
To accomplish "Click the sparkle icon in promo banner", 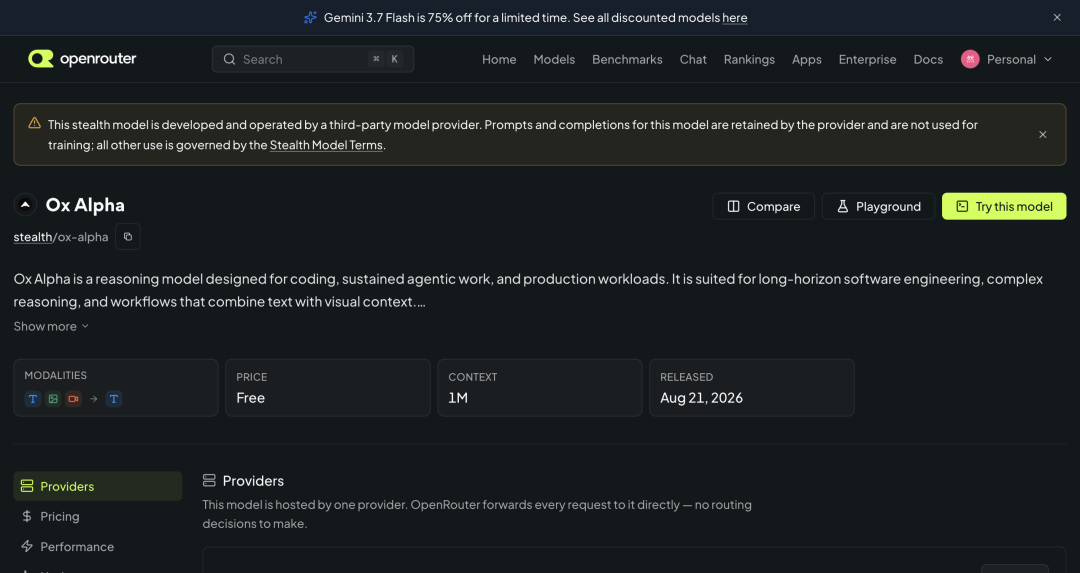I will [311, 17].
